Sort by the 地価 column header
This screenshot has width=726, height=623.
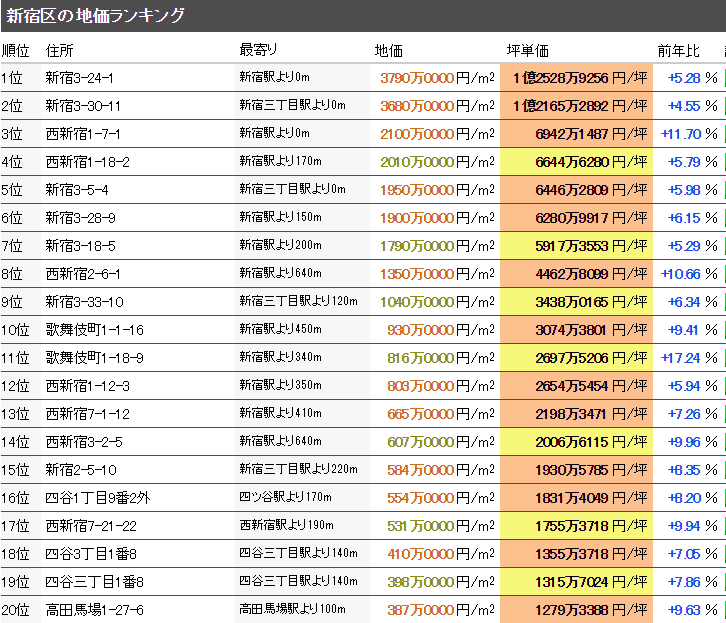click(x=389, y=51)
